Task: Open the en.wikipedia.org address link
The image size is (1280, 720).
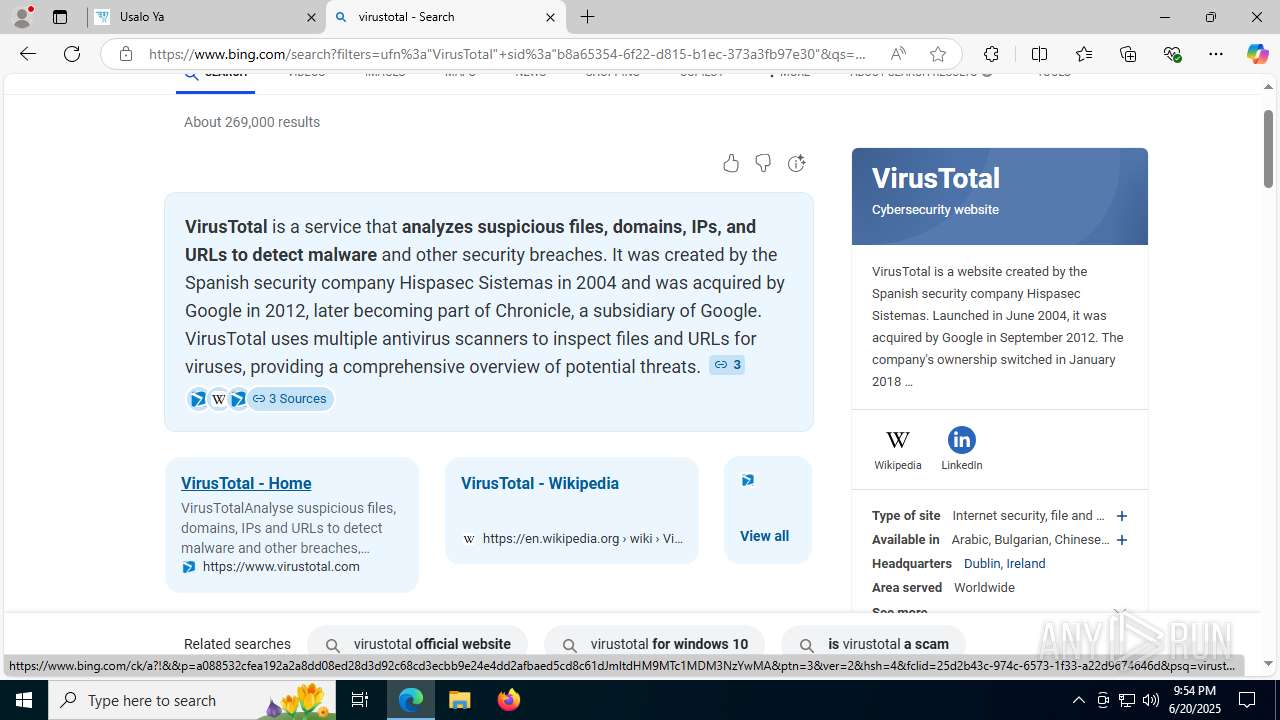Action: (x=583, y=539)
